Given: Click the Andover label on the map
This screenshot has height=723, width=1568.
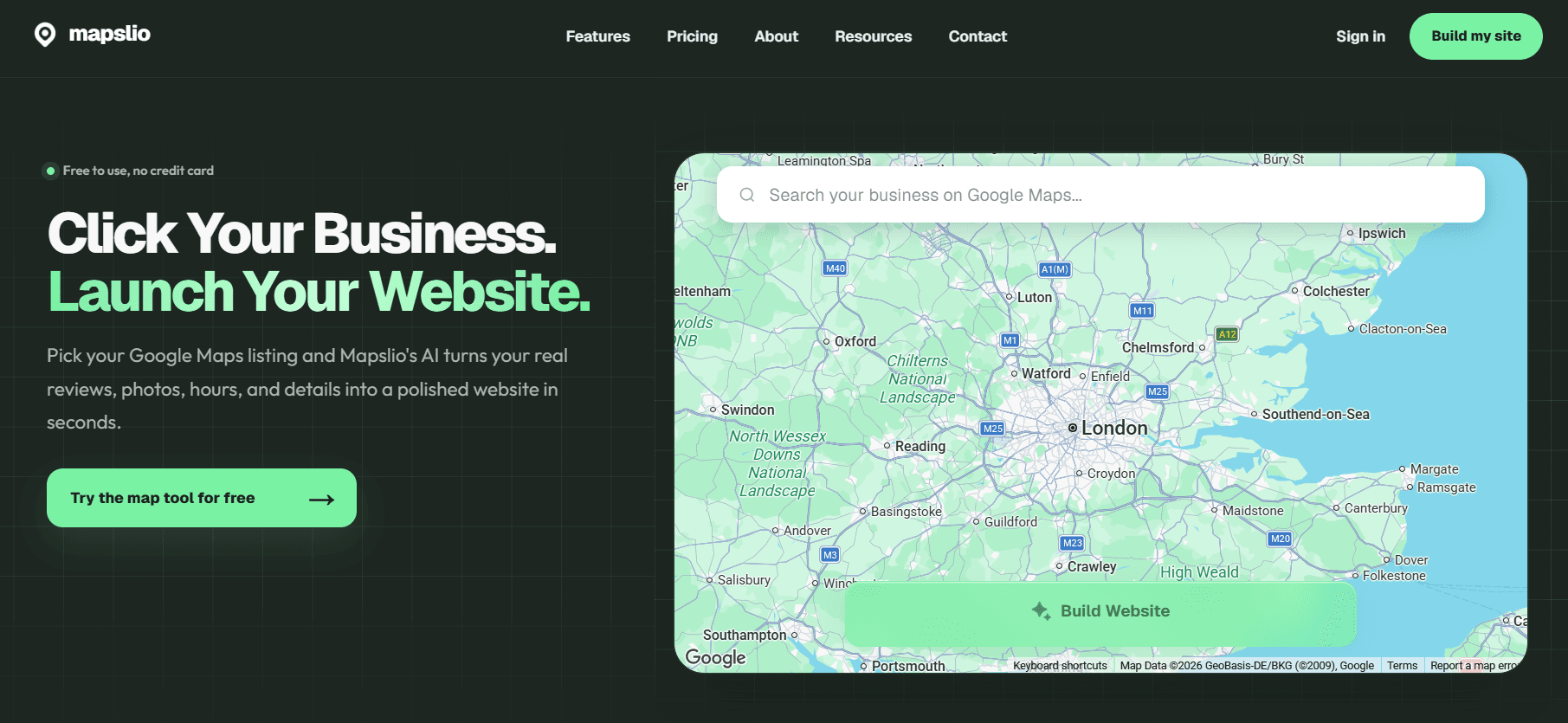Looking at the screenshot, I should (x=807, y=531).
